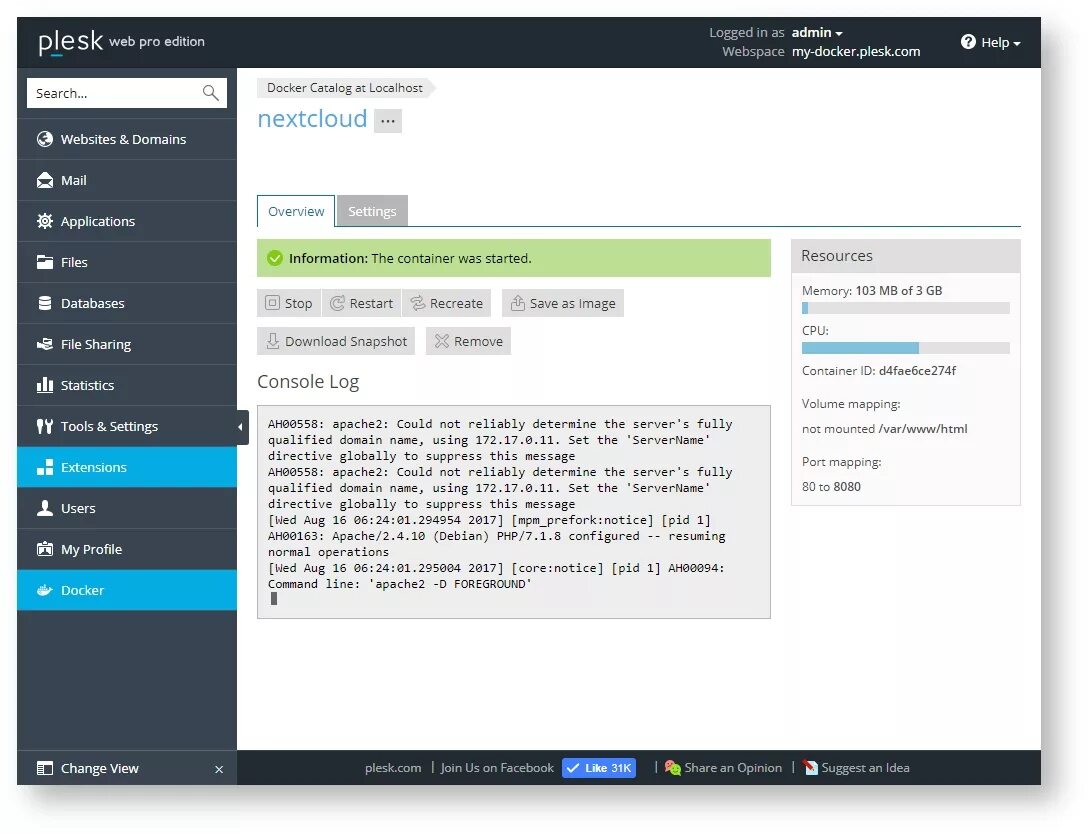Click the Facebook Like 31K button
Image resolution: width=1089 pixels, height=833 pixels.
click(599, 768)
